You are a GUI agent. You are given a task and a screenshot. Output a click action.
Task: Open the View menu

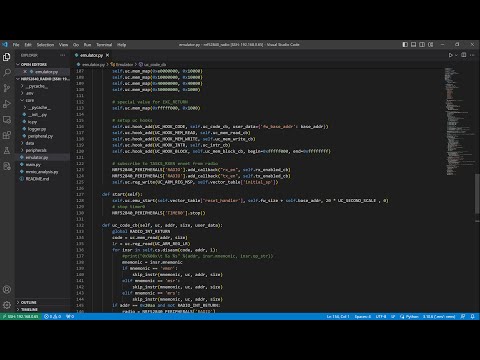point(63,45)
